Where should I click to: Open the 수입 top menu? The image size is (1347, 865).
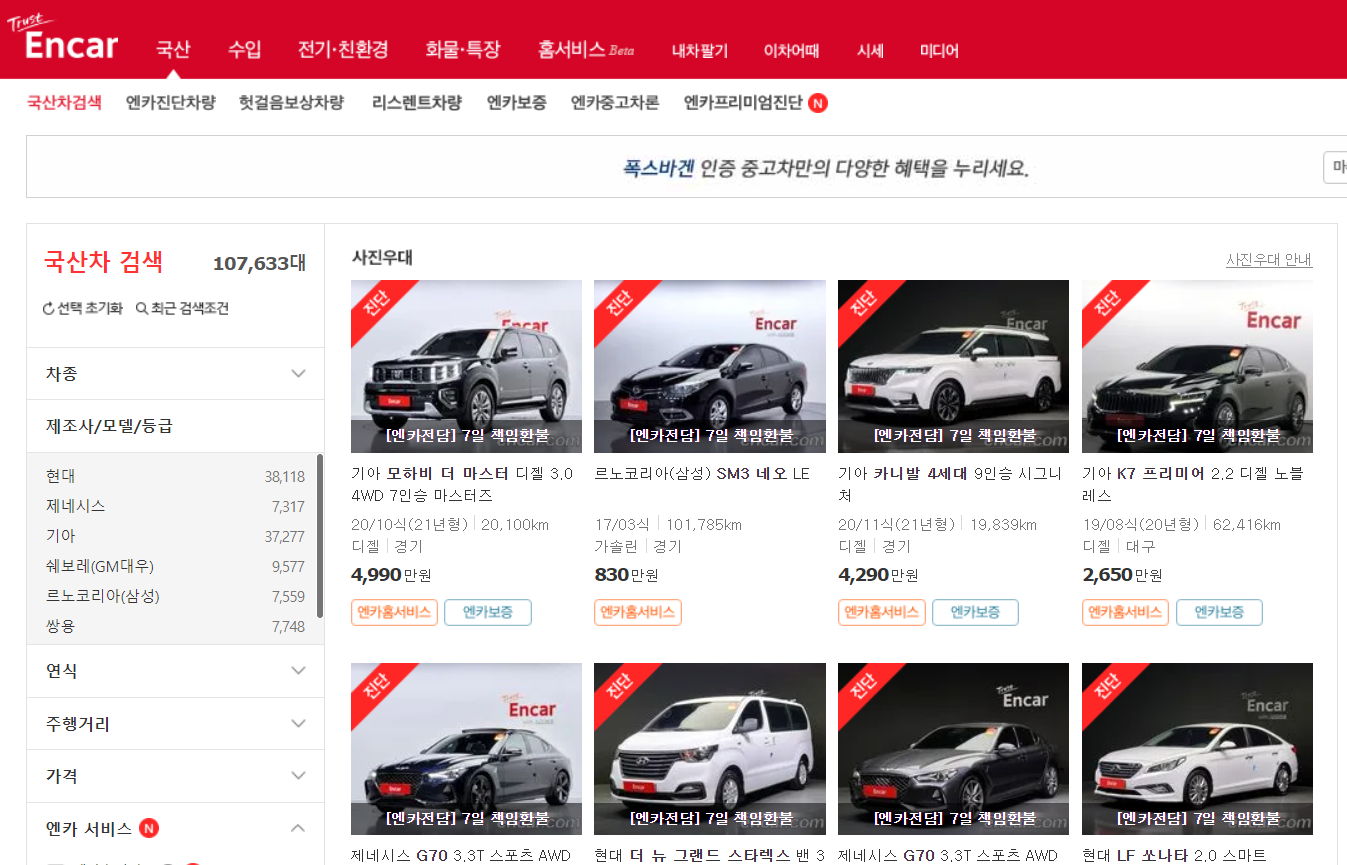click(x=244, y=49)
